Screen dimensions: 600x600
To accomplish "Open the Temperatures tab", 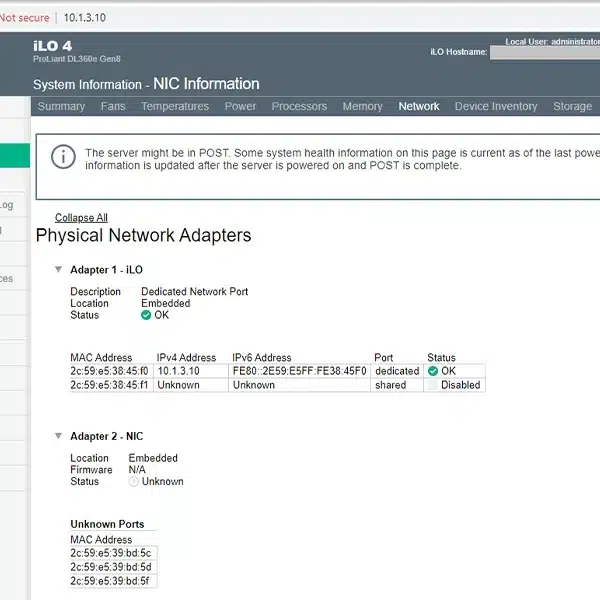I will tap(175, 106).
